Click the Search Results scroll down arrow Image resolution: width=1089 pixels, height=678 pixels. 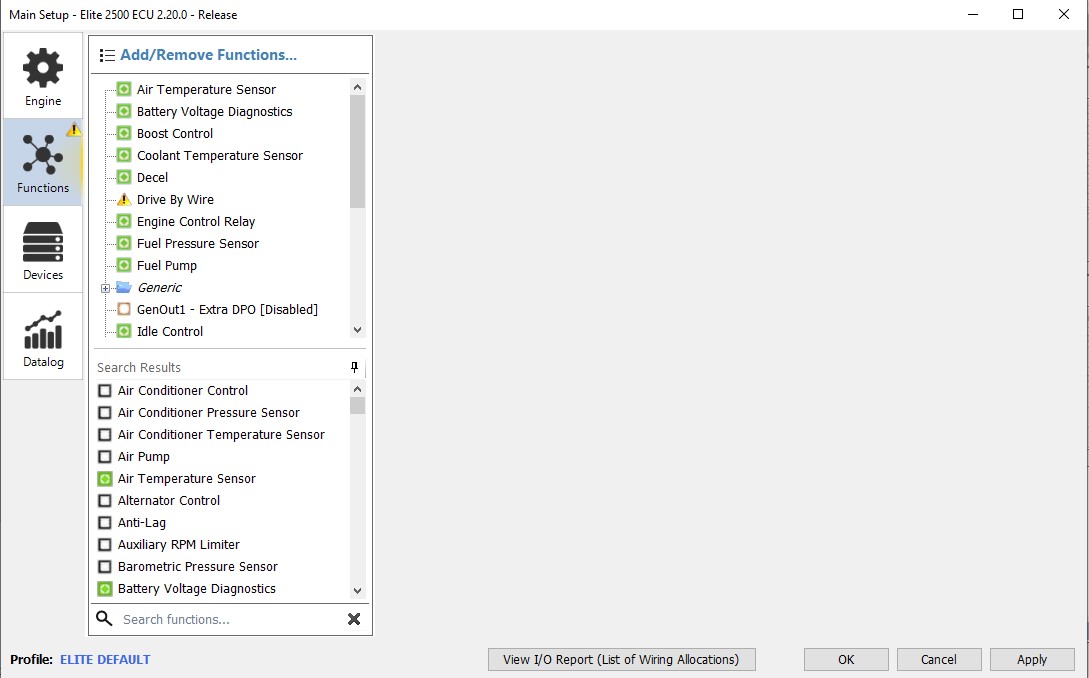point(358,591)
